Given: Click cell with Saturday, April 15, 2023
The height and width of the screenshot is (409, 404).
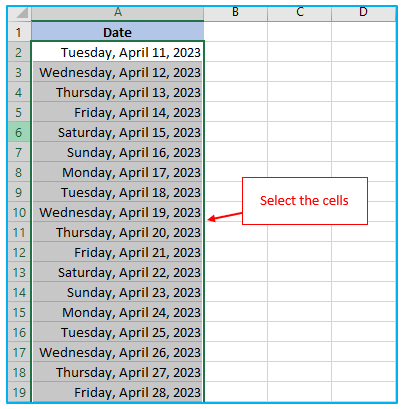Looking at the screenshot, I should (x=118, y=132).
